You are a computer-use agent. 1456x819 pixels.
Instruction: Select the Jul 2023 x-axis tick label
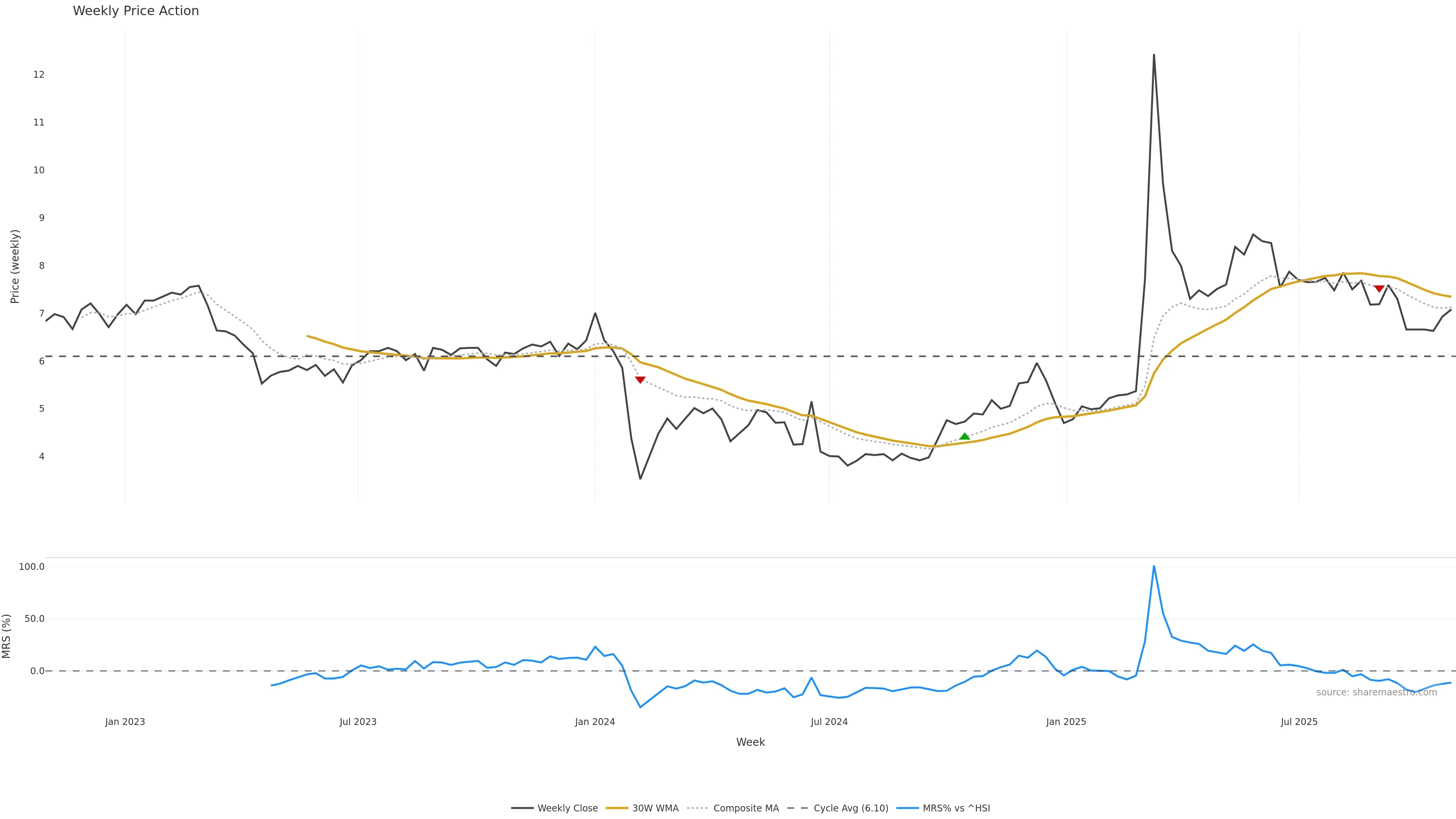pyautogui.click(x=358, y=722)
